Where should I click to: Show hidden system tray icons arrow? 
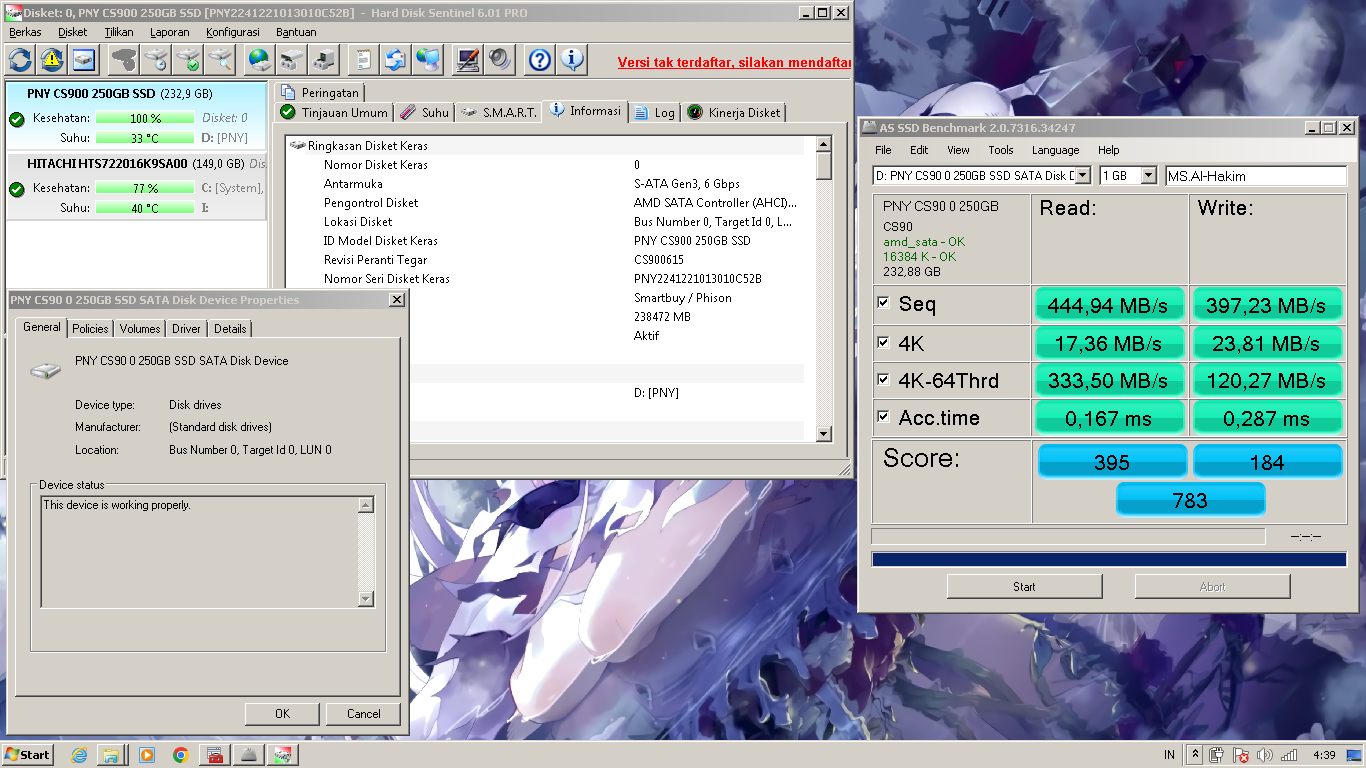[1195, 755]
